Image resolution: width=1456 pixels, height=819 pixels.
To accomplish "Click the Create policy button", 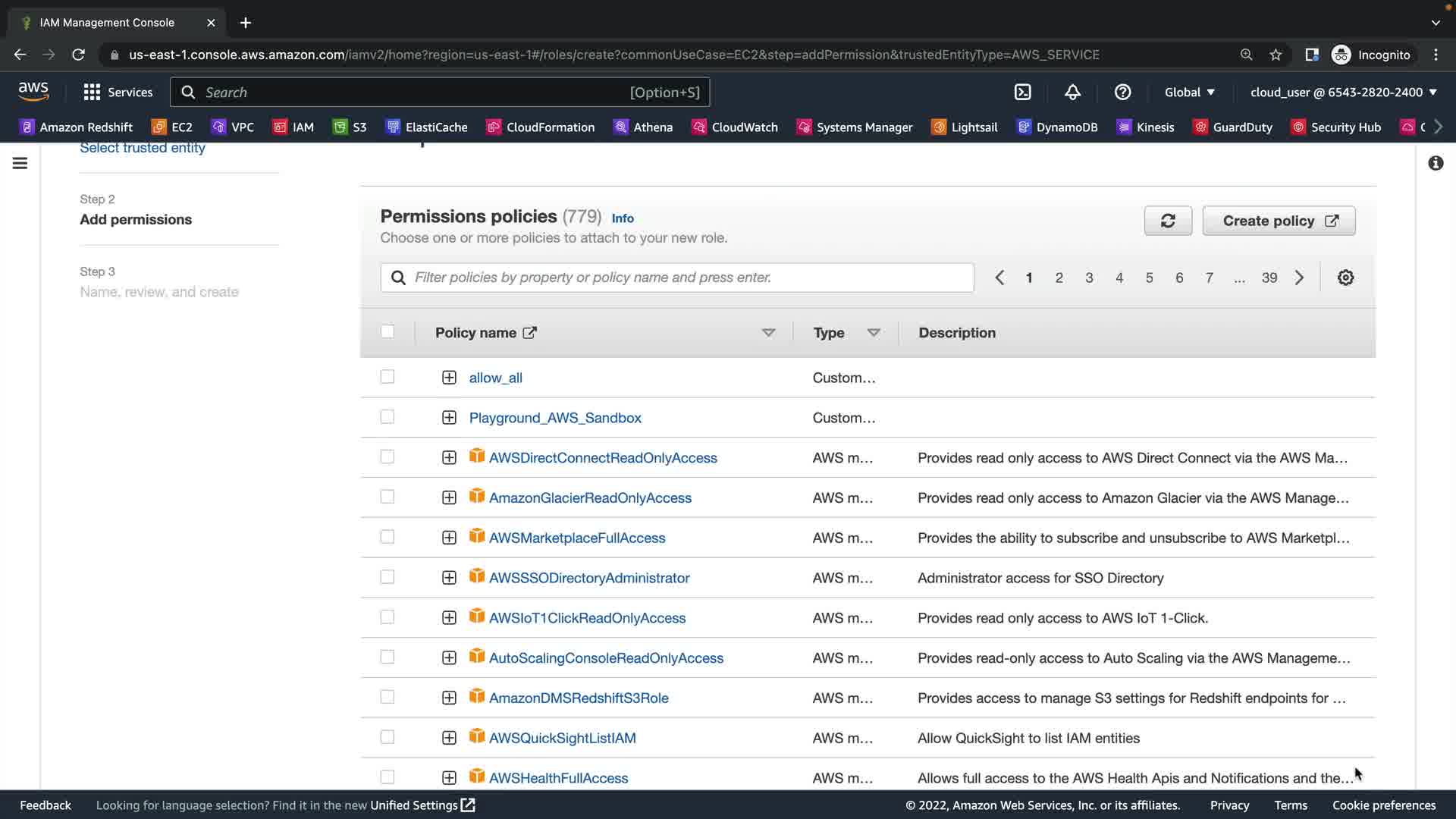I will [x=1279, y=221].
